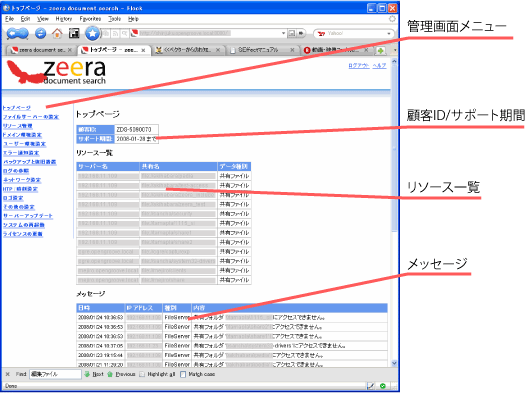This screenshot has width=526, height=393.
Task: Click the Find text input field
Action: pyautogui.click(x=55, y=374)
